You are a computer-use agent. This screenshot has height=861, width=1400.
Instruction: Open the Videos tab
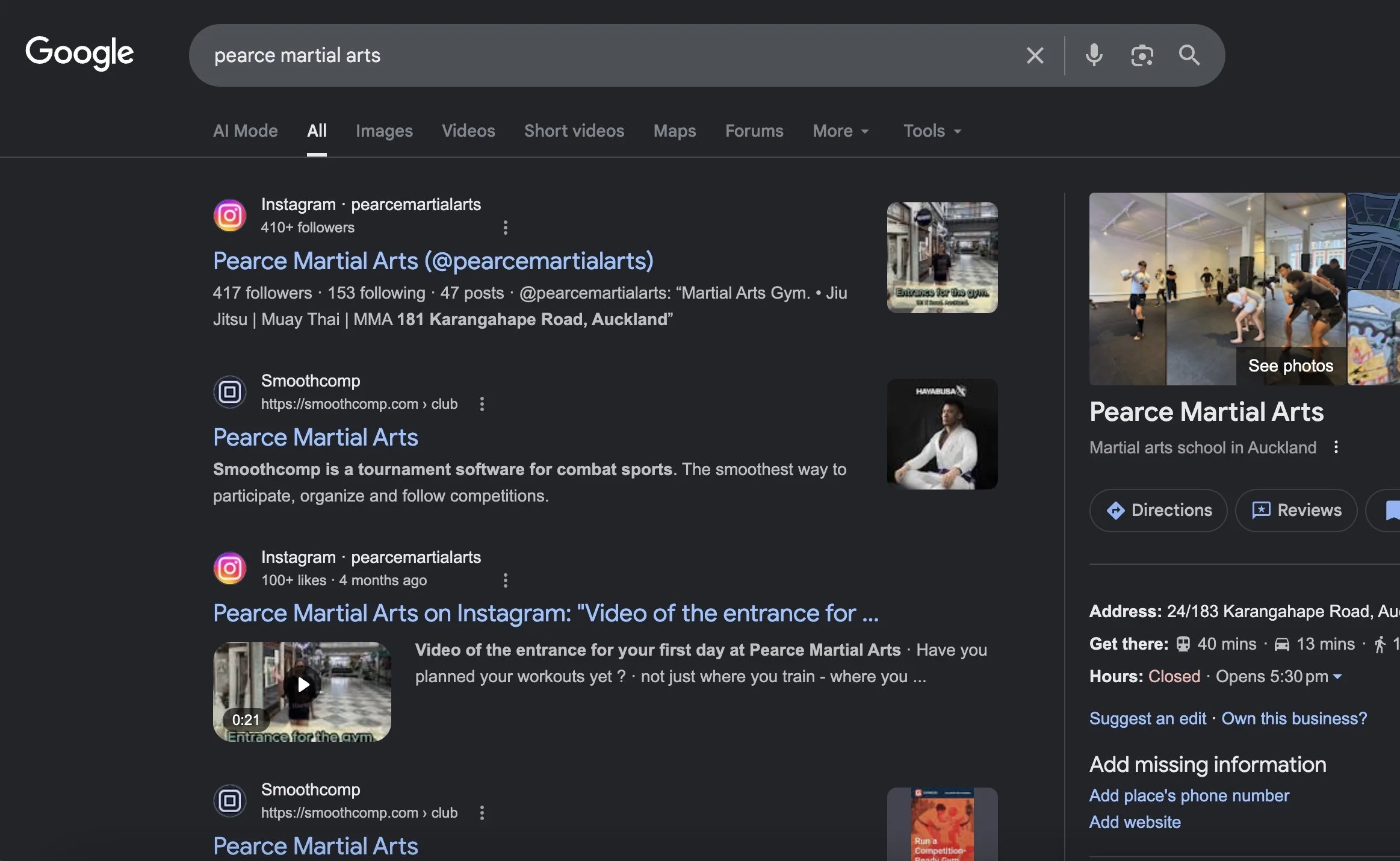tap(468, 131)
